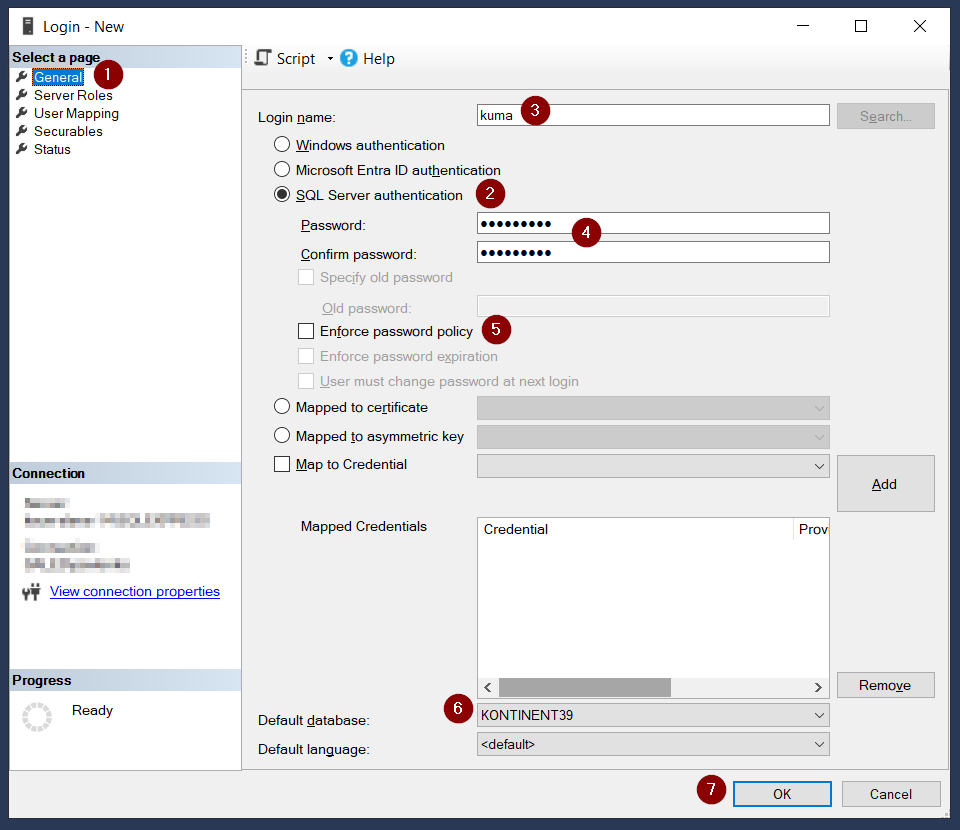This screenshot has width=960, height=830.
Task: Check the Map to Credential box
Action: tap(283, 464)
